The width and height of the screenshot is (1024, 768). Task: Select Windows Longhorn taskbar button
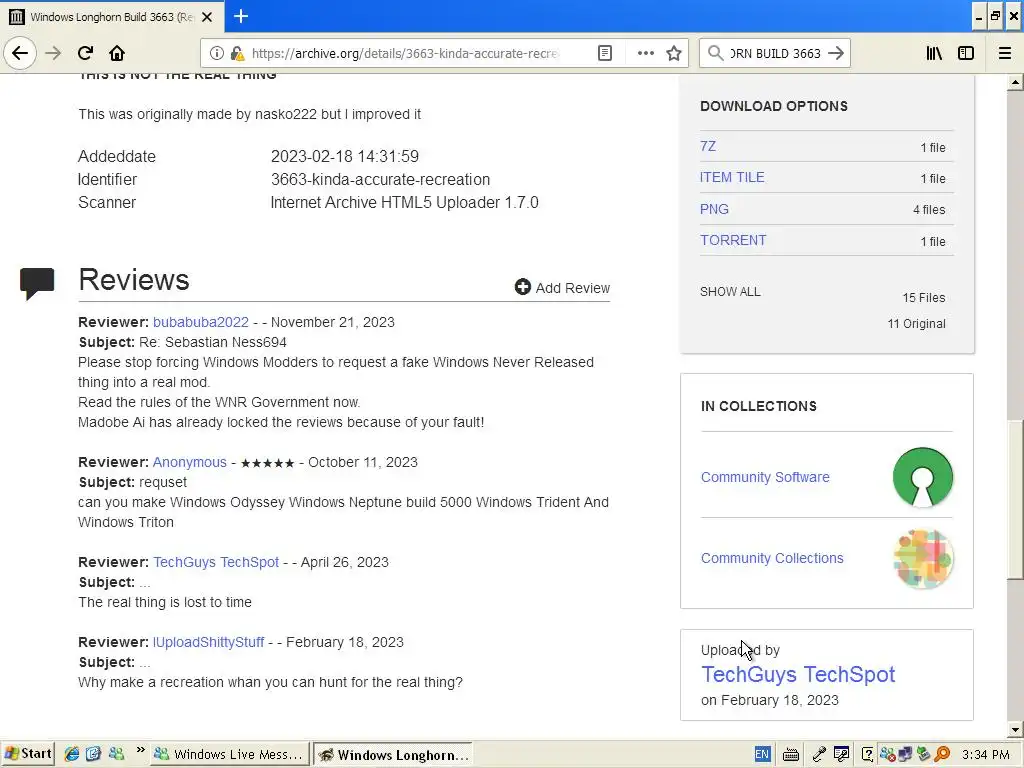(394, 754)
